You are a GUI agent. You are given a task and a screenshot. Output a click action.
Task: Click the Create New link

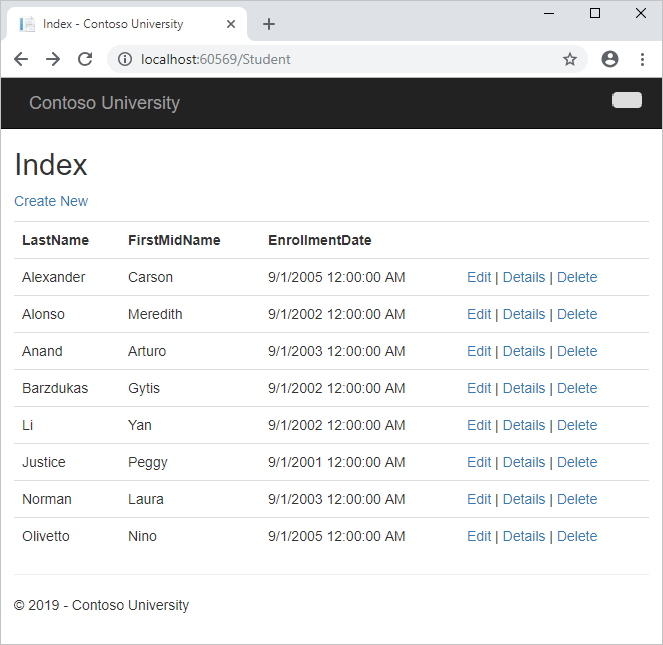point(51,201)
